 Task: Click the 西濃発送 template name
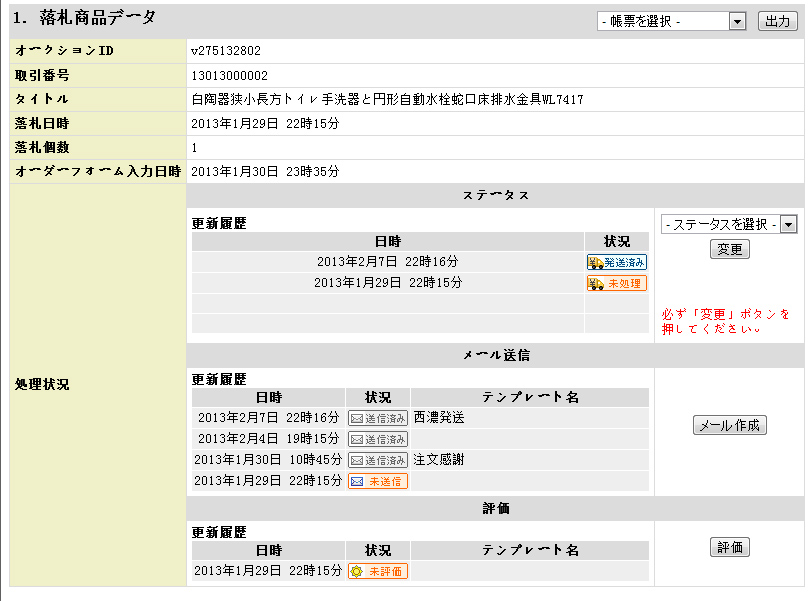pyautogui.click(x=439, y=418)
